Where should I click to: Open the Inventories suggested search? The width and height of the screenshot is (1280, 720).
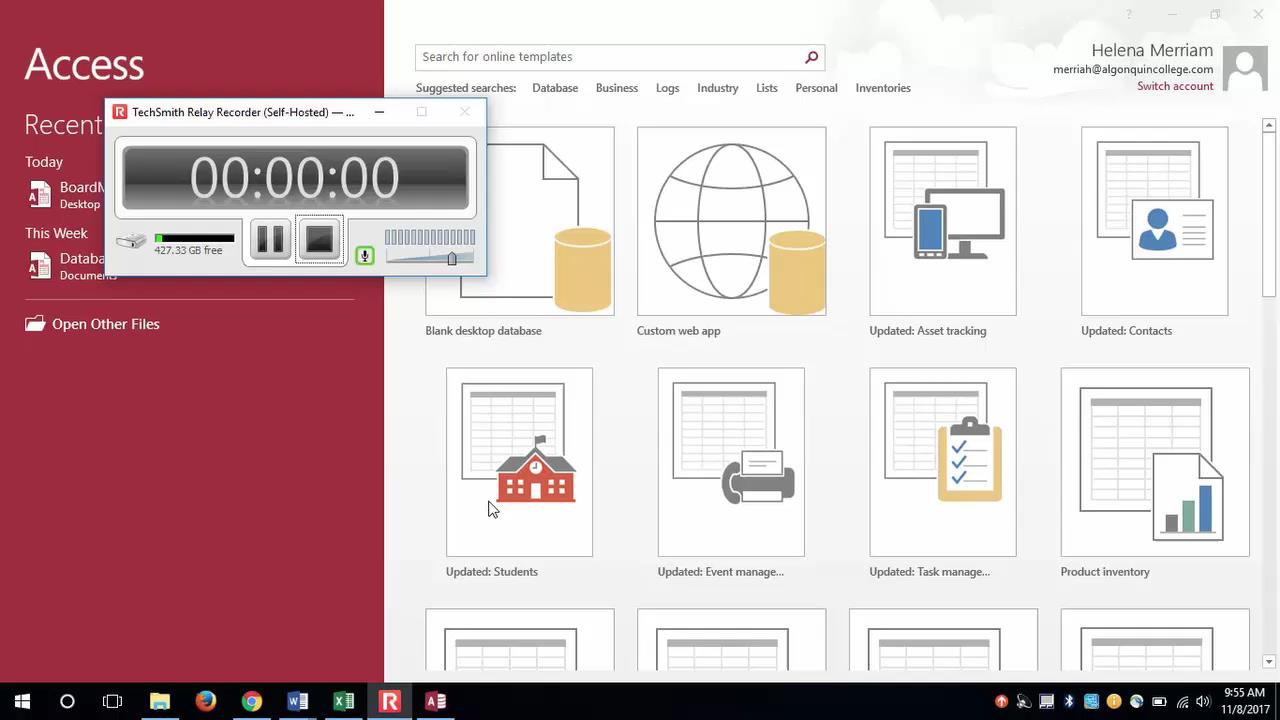(883, 88)
